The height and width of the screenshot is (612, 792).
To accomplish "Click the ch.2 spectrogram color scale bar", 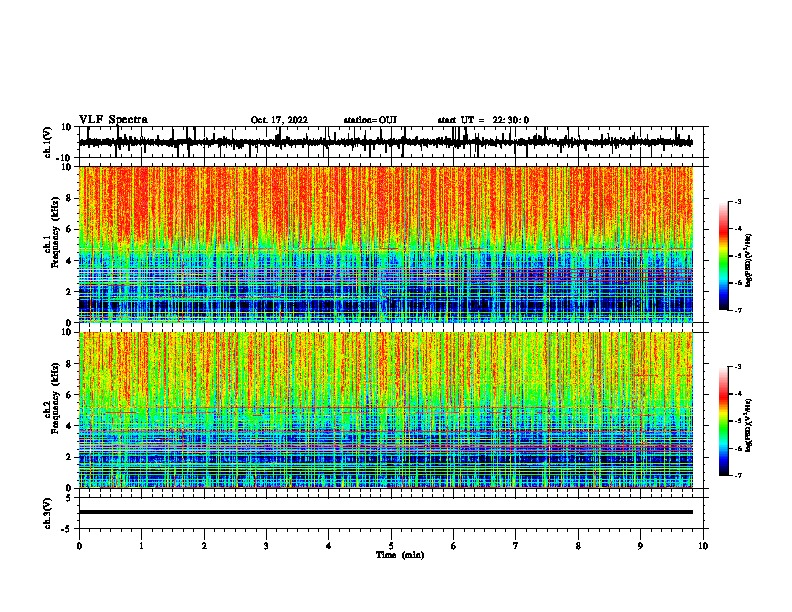I will click(723, 421).
